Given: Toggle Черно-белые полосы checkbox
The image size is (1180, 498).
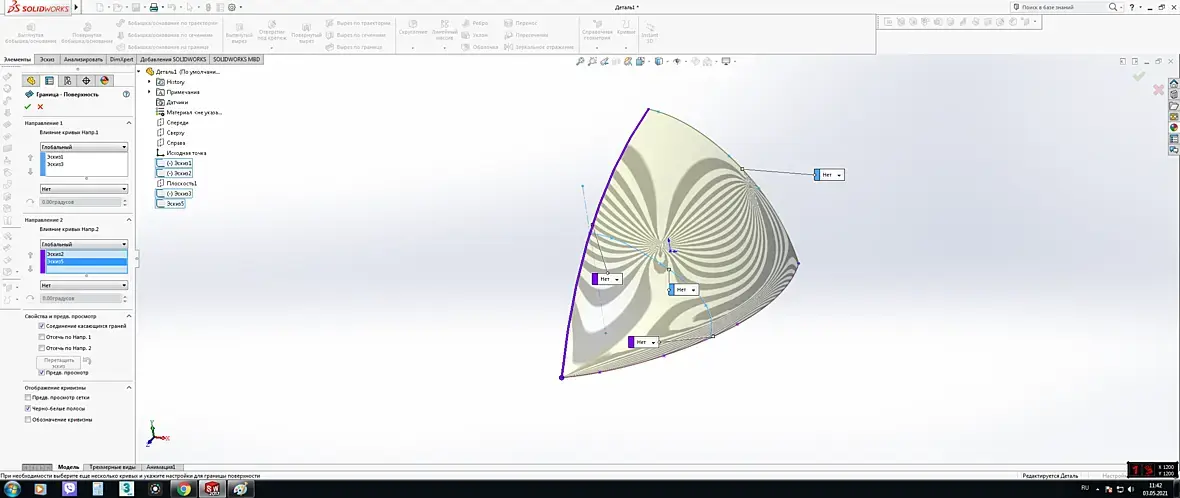Looking at the screenshot, I should pos(28,408).
